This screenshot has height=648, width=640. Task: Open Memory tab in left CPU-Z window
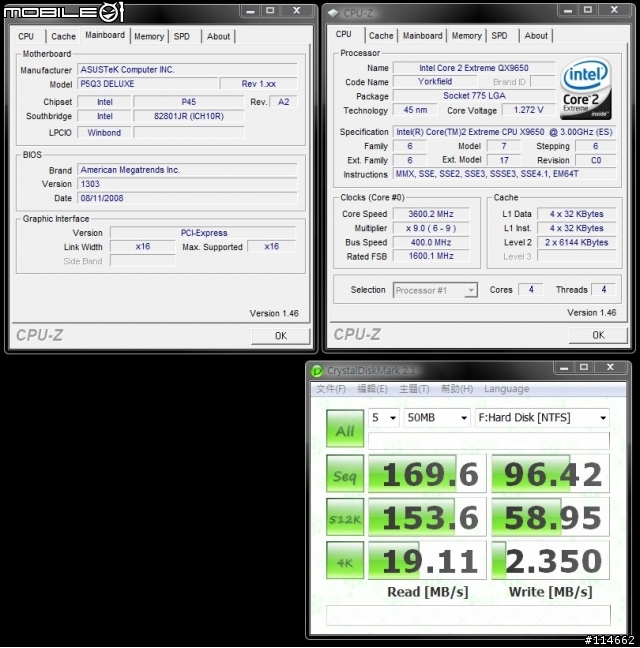pyautogui.click(x=149, y=36)
